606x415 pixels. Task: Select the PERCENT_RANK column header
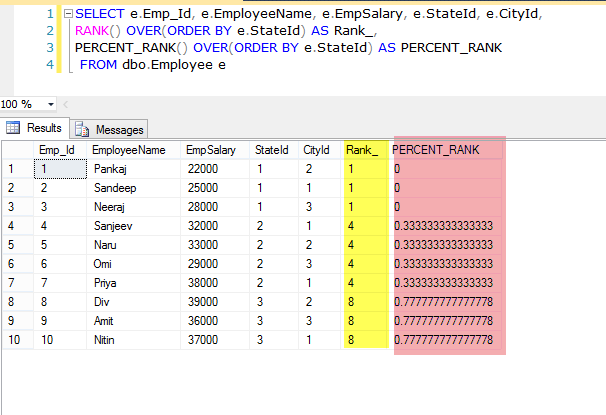click(445, 150)
